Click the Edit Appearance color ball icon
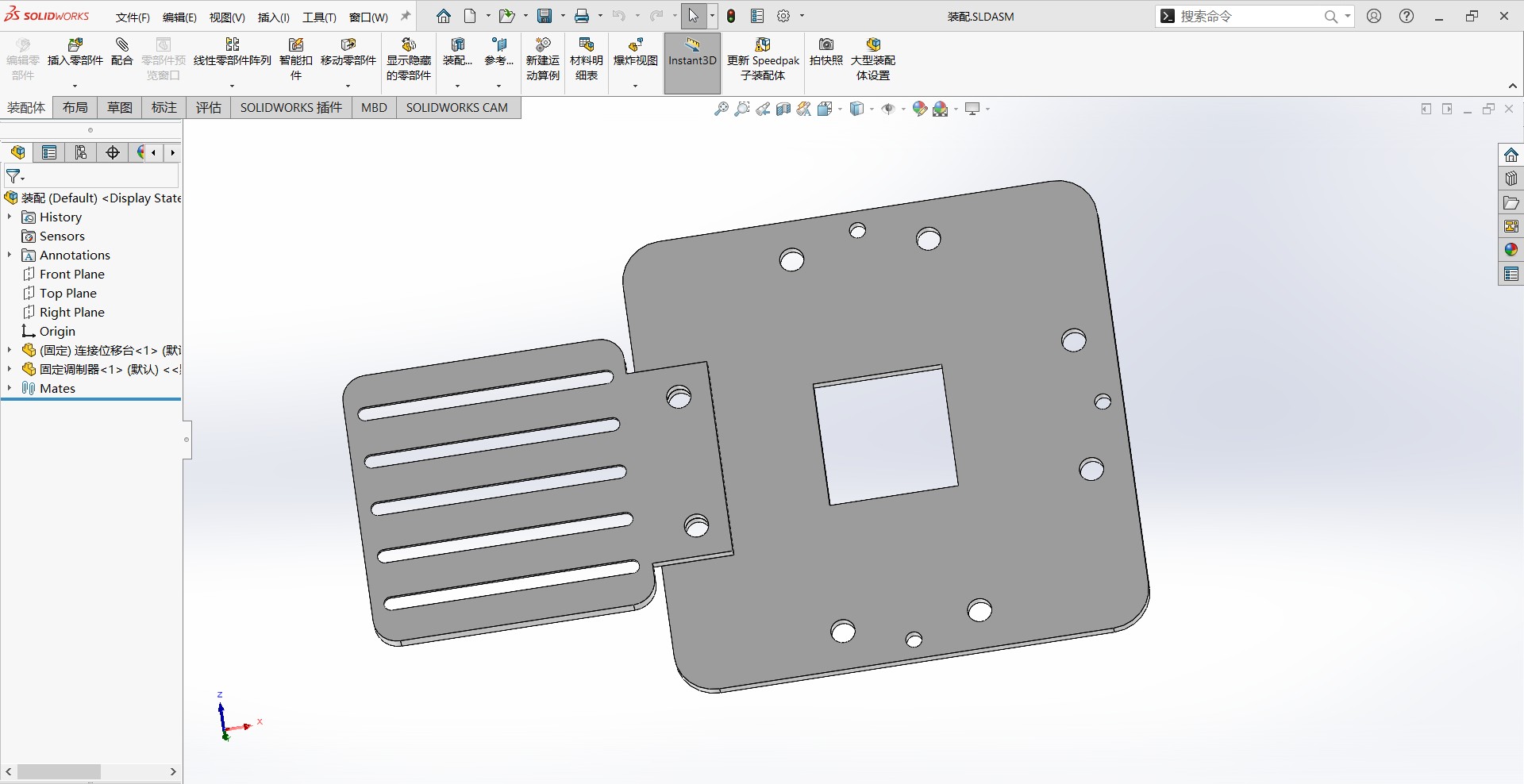Image resolution: width=1524 pixels, height=784 pixels. click(920, 110)
